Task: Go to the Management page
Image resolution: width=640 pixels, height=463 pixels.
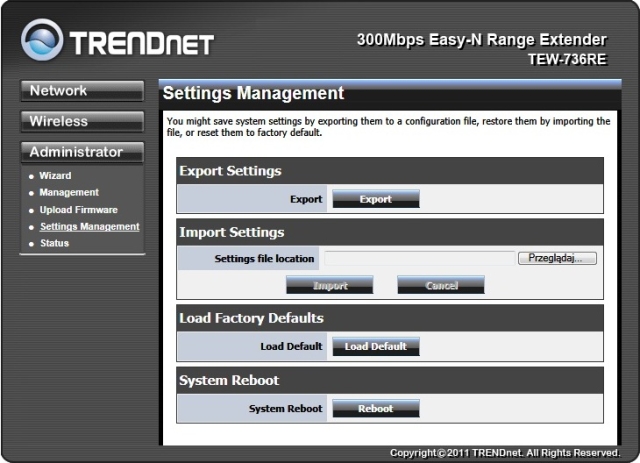Action: pyautogui.click(x=69, y=193)
